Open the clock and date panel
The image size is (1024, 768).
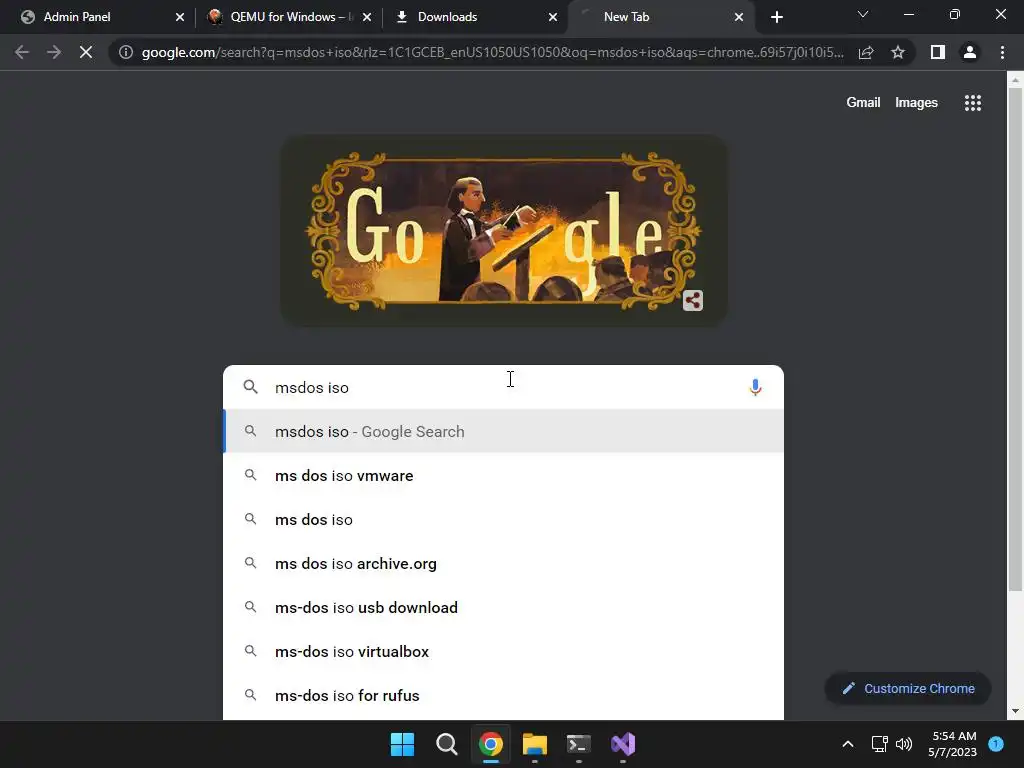953,744
